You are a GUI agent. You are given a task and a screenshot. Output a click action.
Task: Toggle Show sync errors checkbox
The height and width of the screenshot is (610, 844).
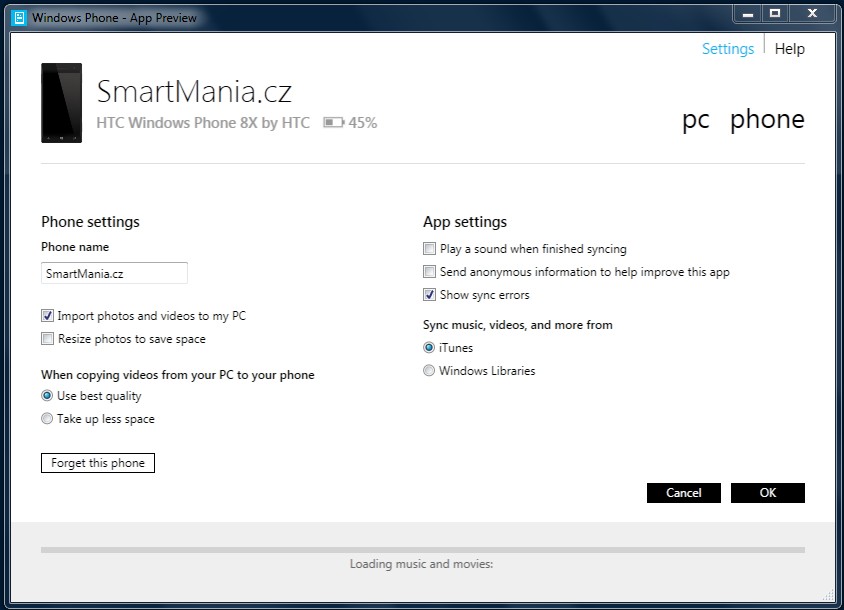pyautogui.click(x=429, y=295)
